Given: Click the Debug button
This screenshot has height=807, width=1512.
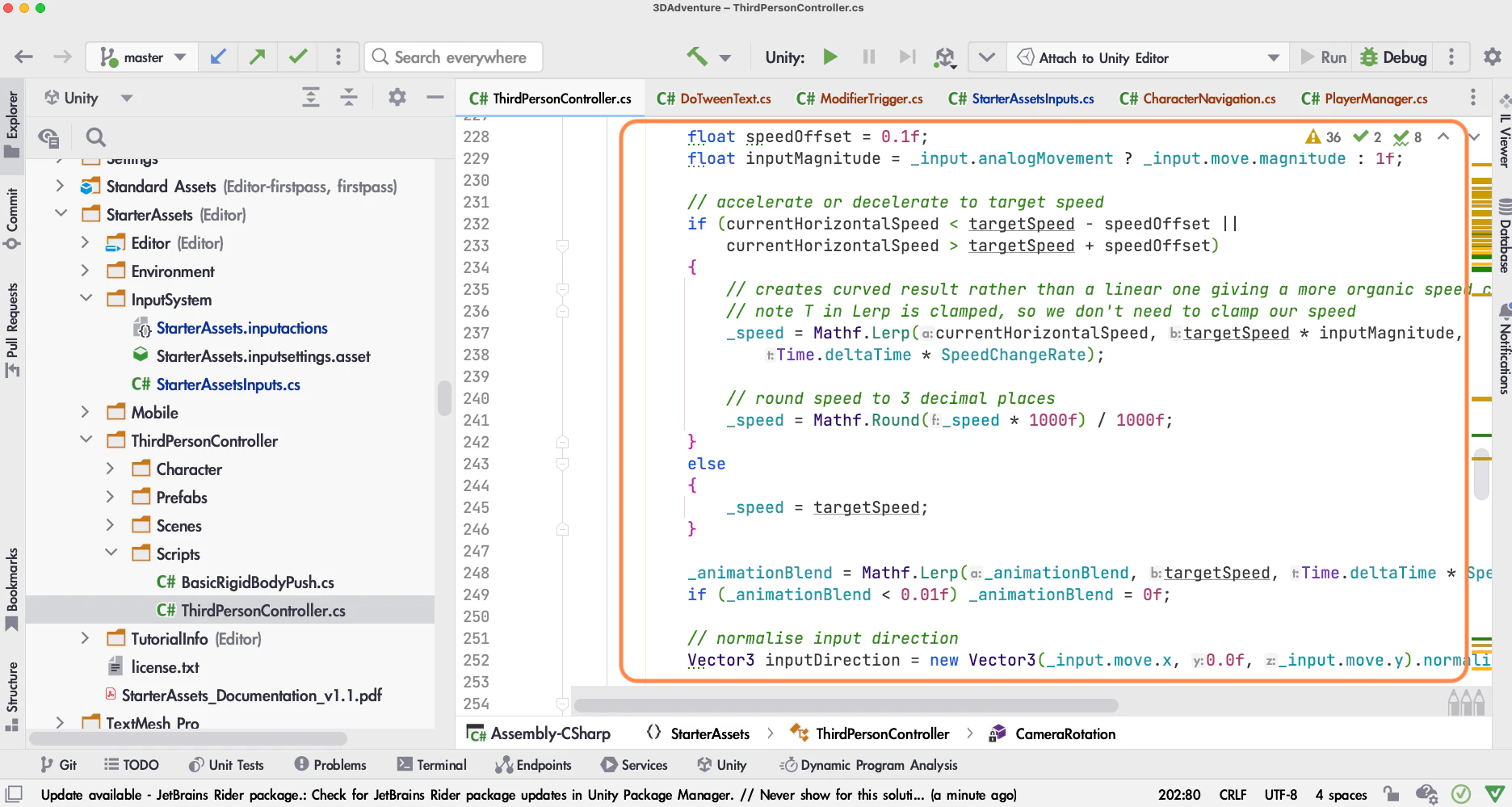Looking at the screenshot, I should click(1394, 57).
